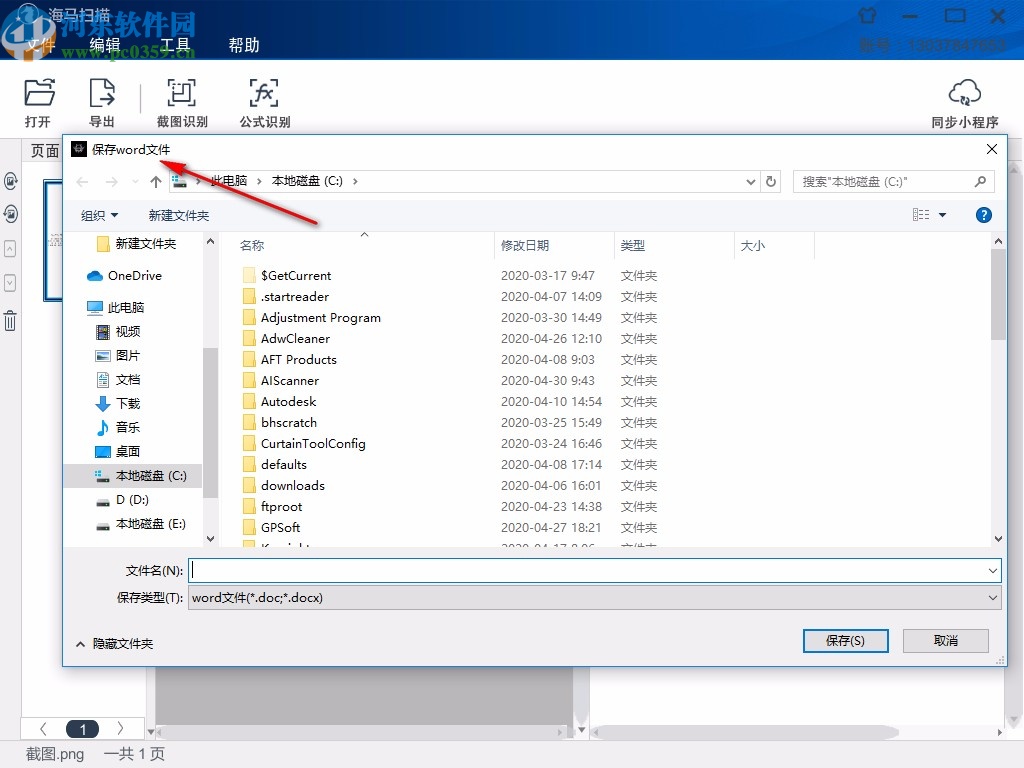Sort by 大小 column header

(752, 246)
